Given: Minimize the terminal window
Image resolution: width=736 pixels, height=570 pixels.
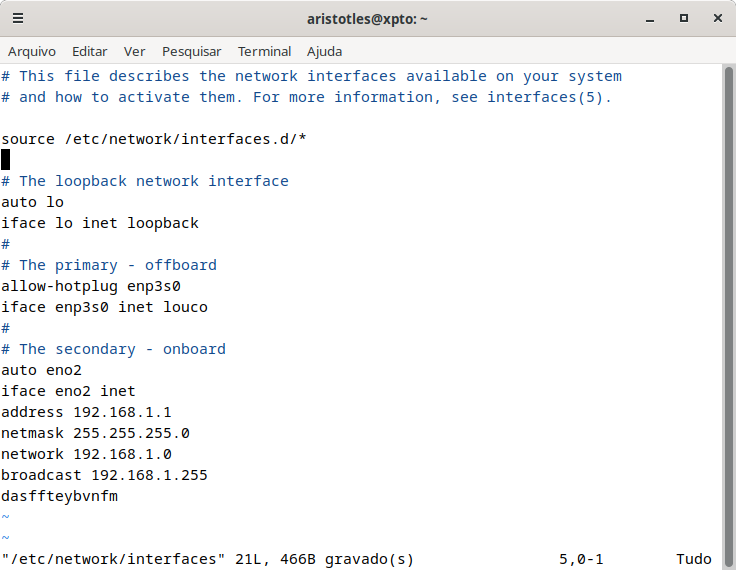Looking at the screenshot, I should tap(650, 19).
